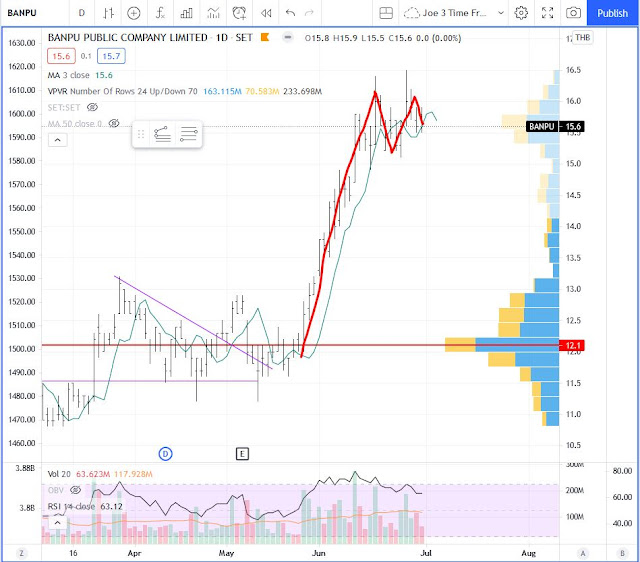640x562 pixels.
Task: Click the Joe 3 Time Fr... layout name
Action: pyautogui.click(x=454, y=13)
